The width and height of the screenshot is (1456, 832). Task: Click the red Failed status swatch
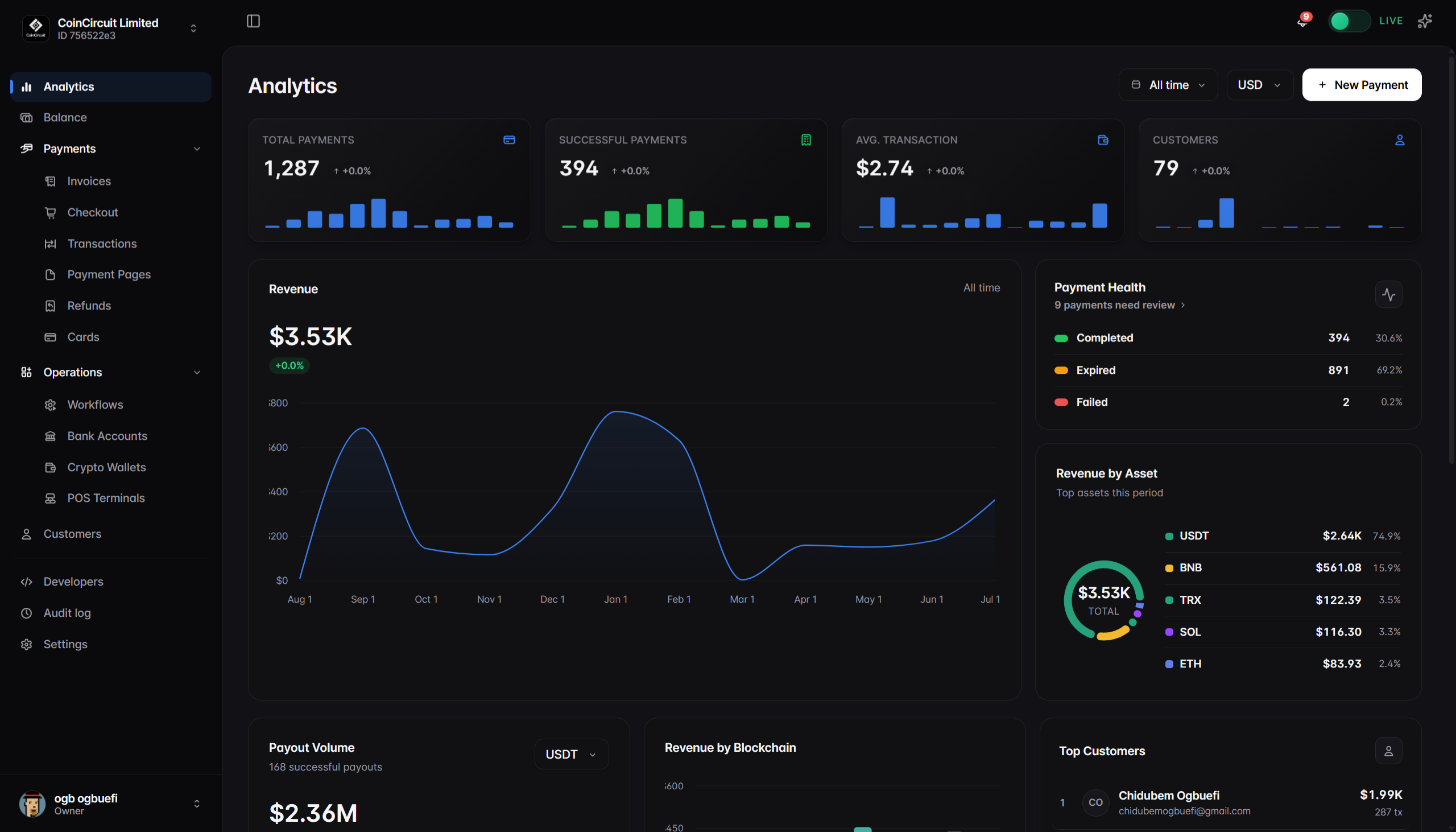[1061, 402]
